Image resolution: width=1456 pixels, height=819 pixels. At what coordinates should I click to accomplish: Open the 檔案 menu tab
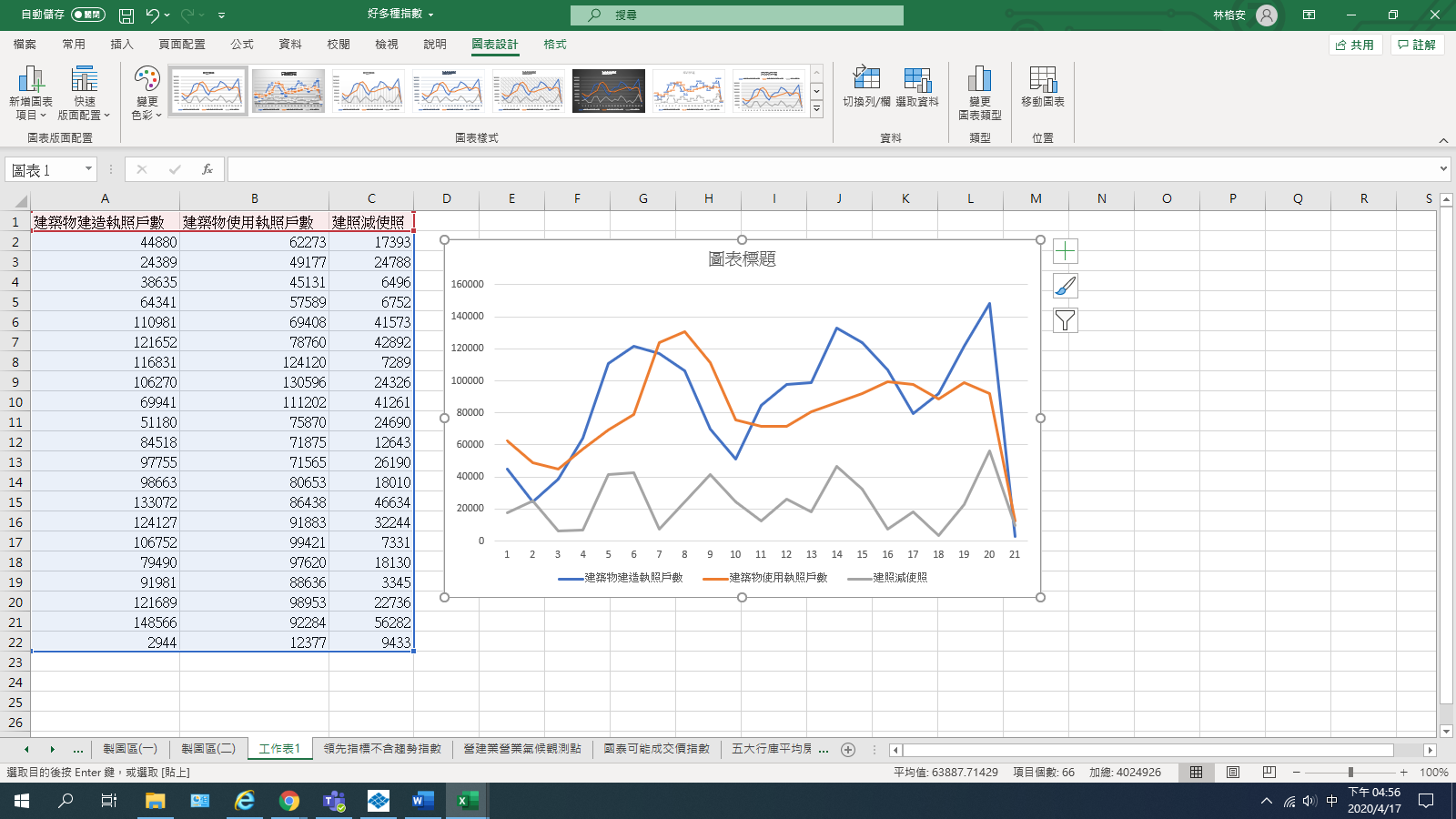click(x=25, y=45)
